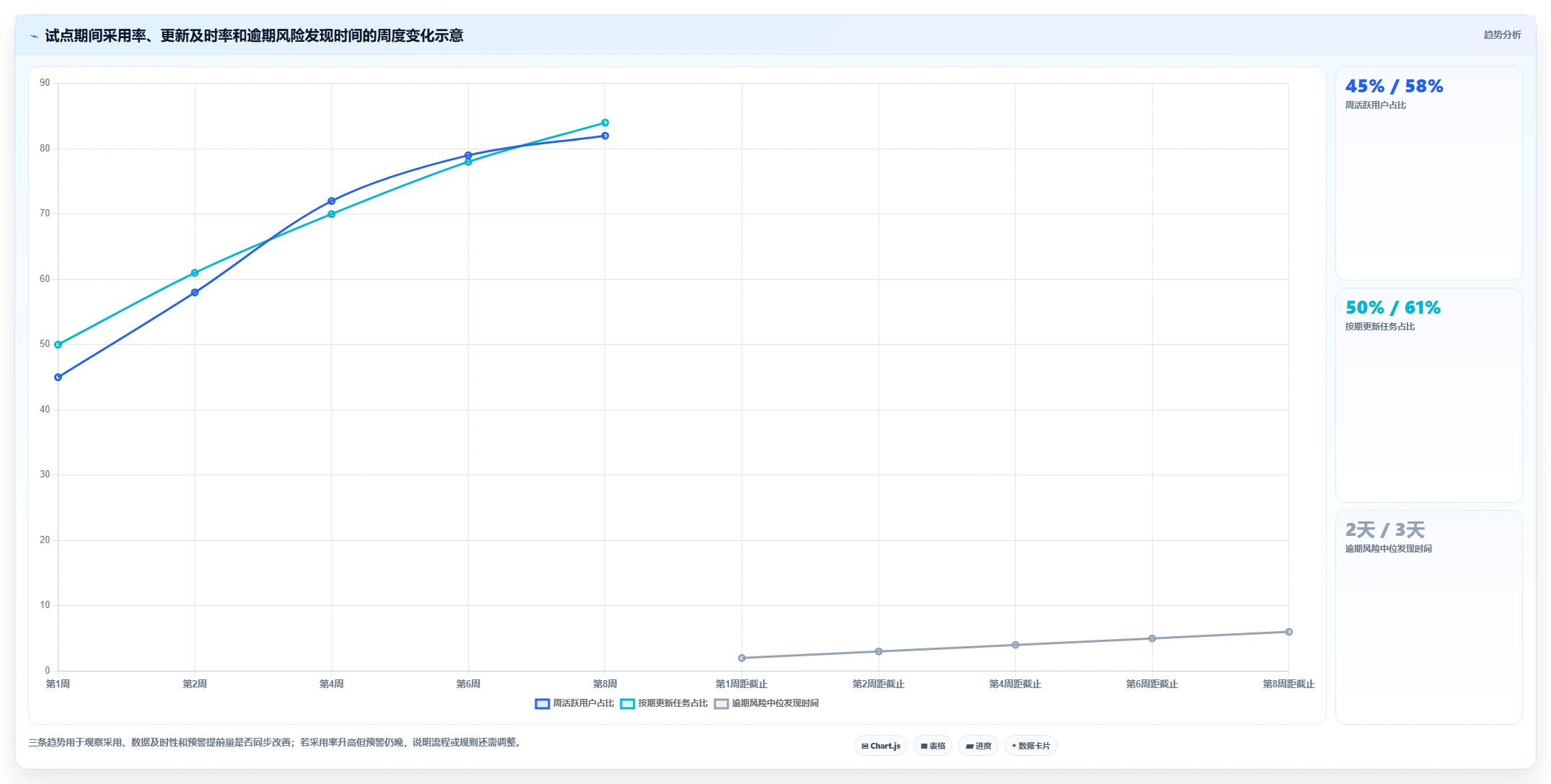The width and height of the screenshot is (1551, 784).
Task: Click the 趋势分析 tag in the header
Action: (1502, 35)
